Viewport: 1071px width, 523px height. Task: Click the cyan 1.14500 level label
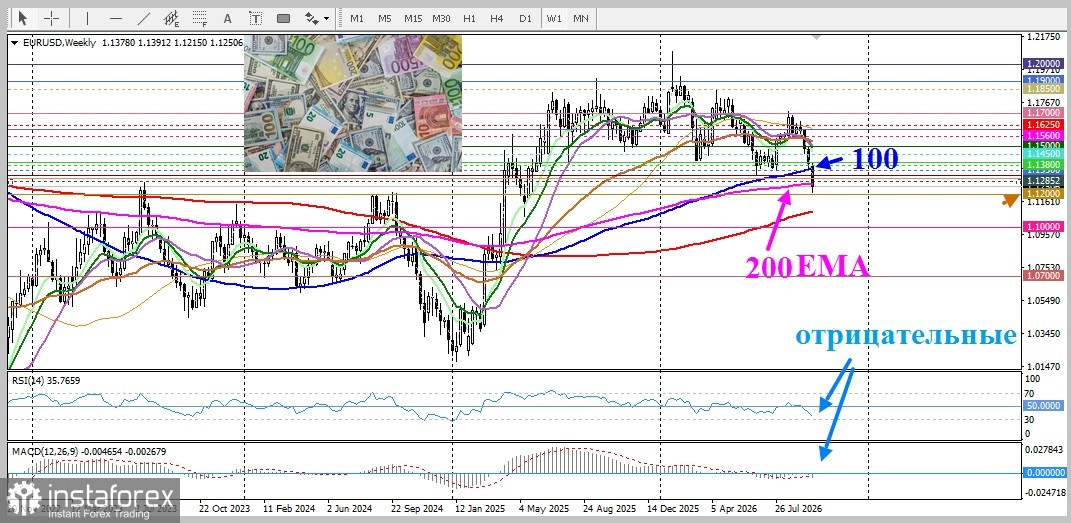point(1043,154)
